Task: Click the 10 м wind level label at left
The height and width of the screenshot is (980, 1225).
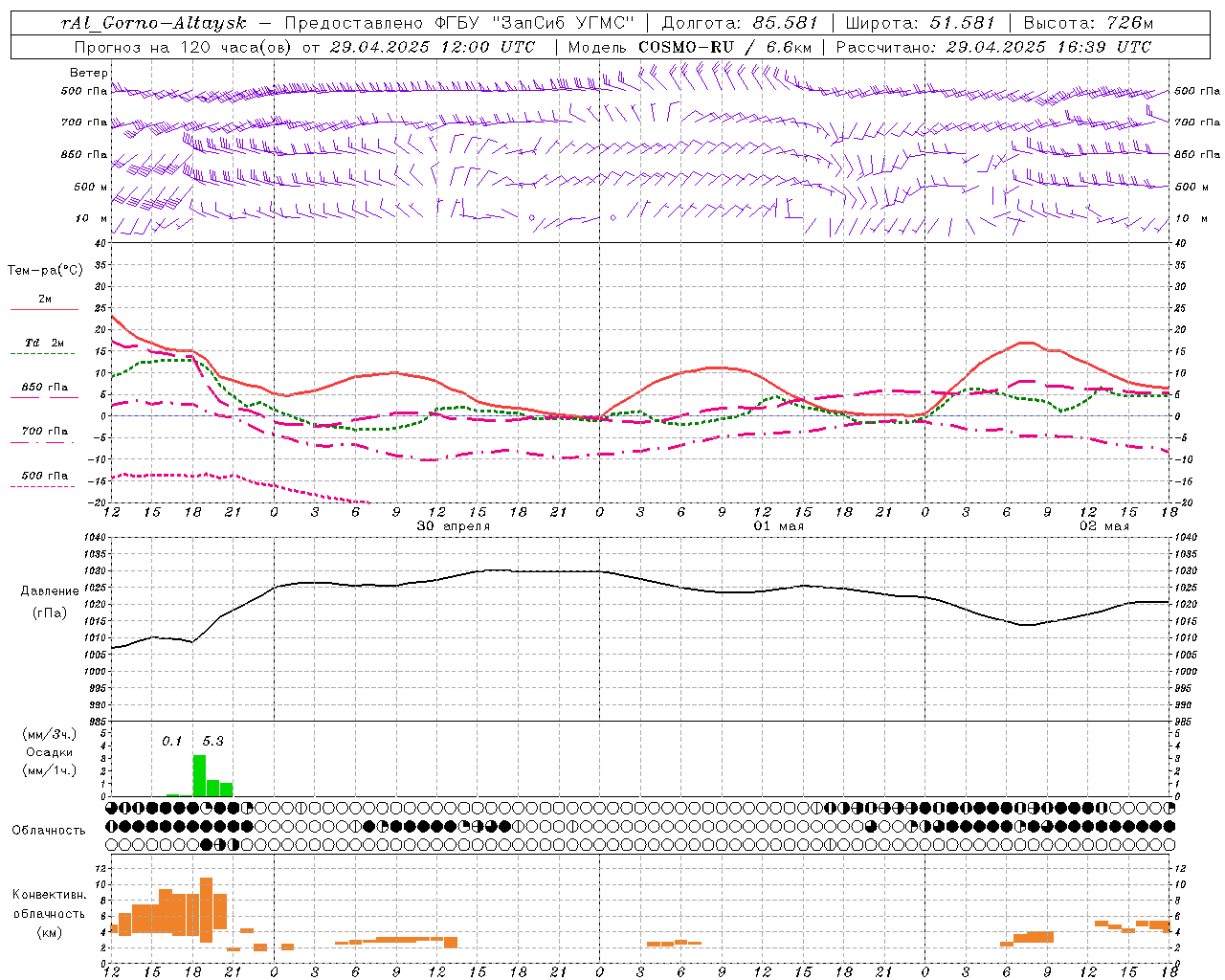Action: [91, 218]
